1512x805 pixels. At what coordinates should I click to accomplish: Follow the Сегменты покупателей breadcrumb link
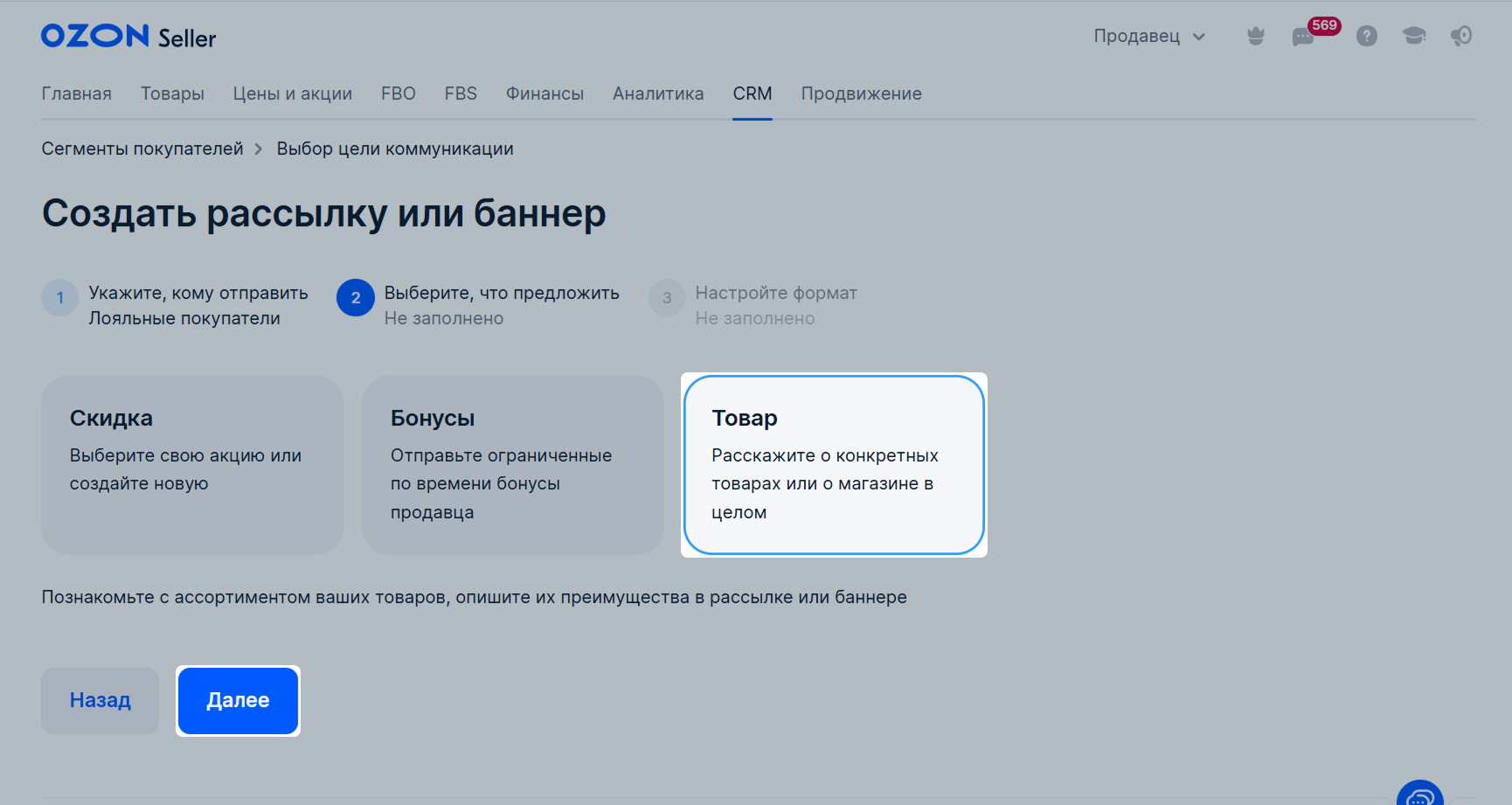coord(142,149)
